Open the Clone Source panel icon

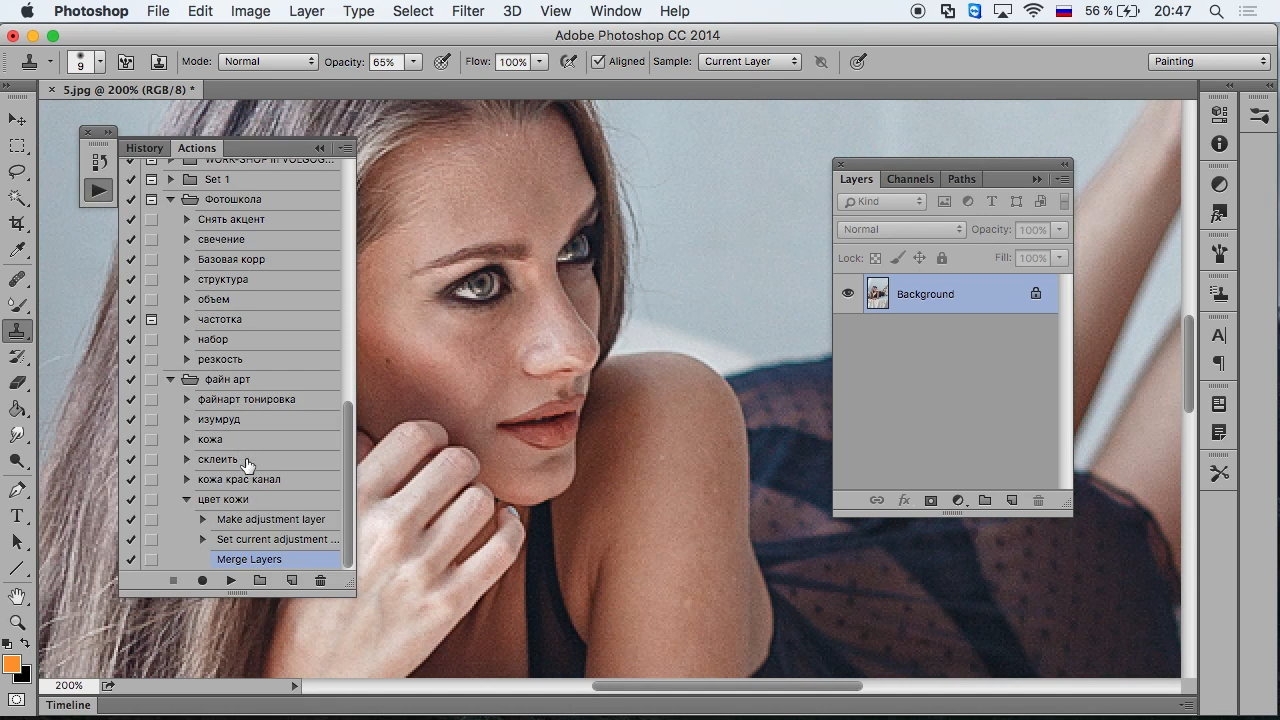[1219, 294]
